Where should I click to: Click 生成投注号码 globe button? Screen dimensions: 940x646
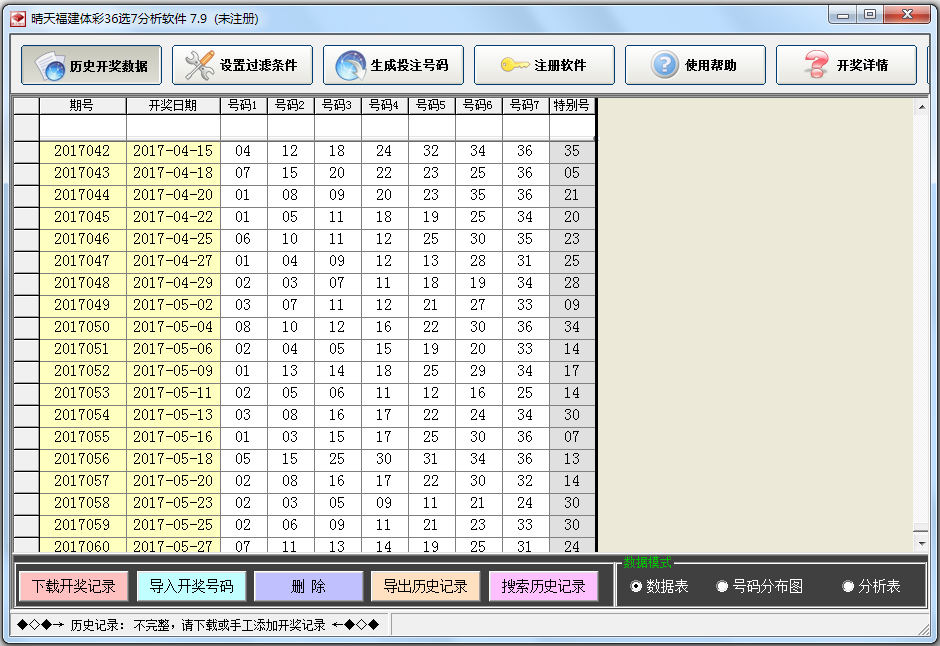tap(393, 65)
